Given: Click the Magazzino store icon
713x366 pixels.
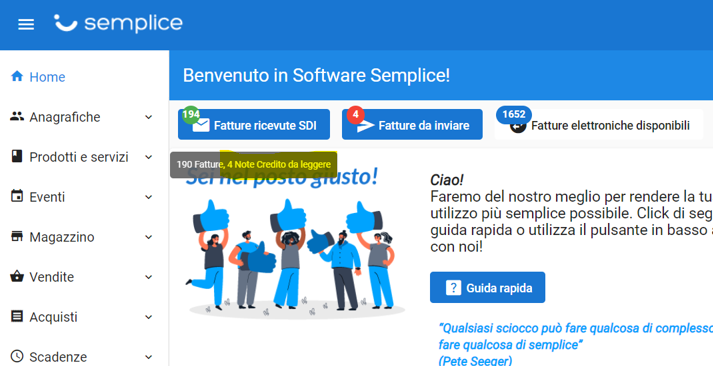Looking at the screenshot, I should tap(17, 236).
